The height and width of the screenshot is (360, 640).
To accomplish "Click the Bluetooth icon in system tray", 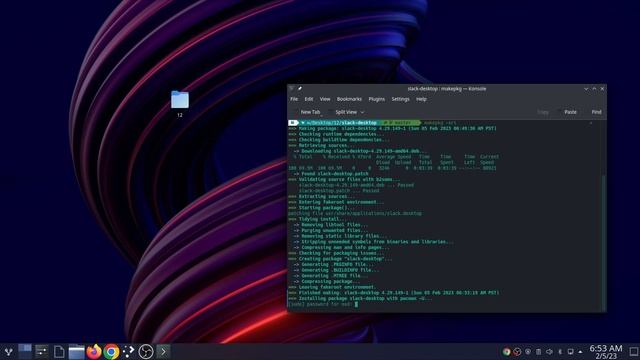I will click(560, 352).
